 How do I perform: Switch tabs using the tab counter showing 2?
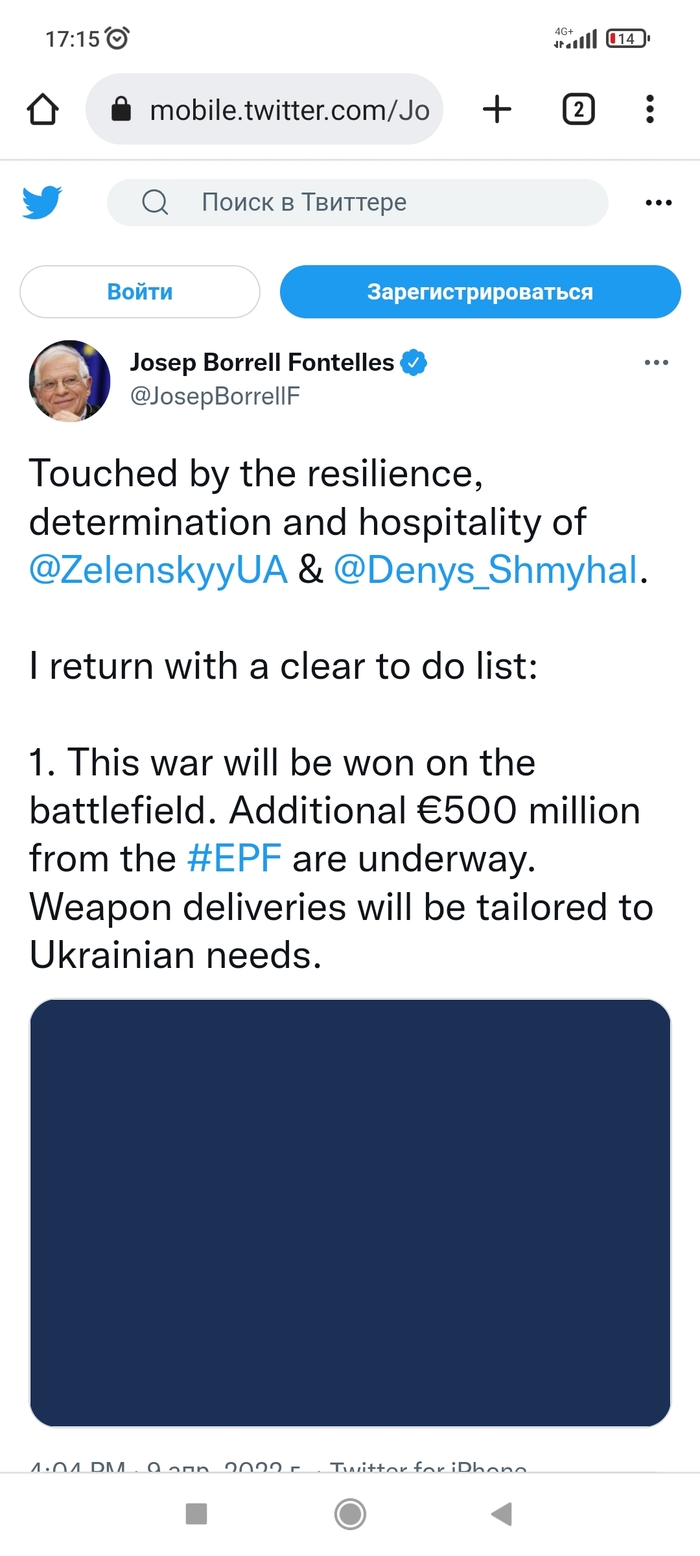click(x=578, y=109)
